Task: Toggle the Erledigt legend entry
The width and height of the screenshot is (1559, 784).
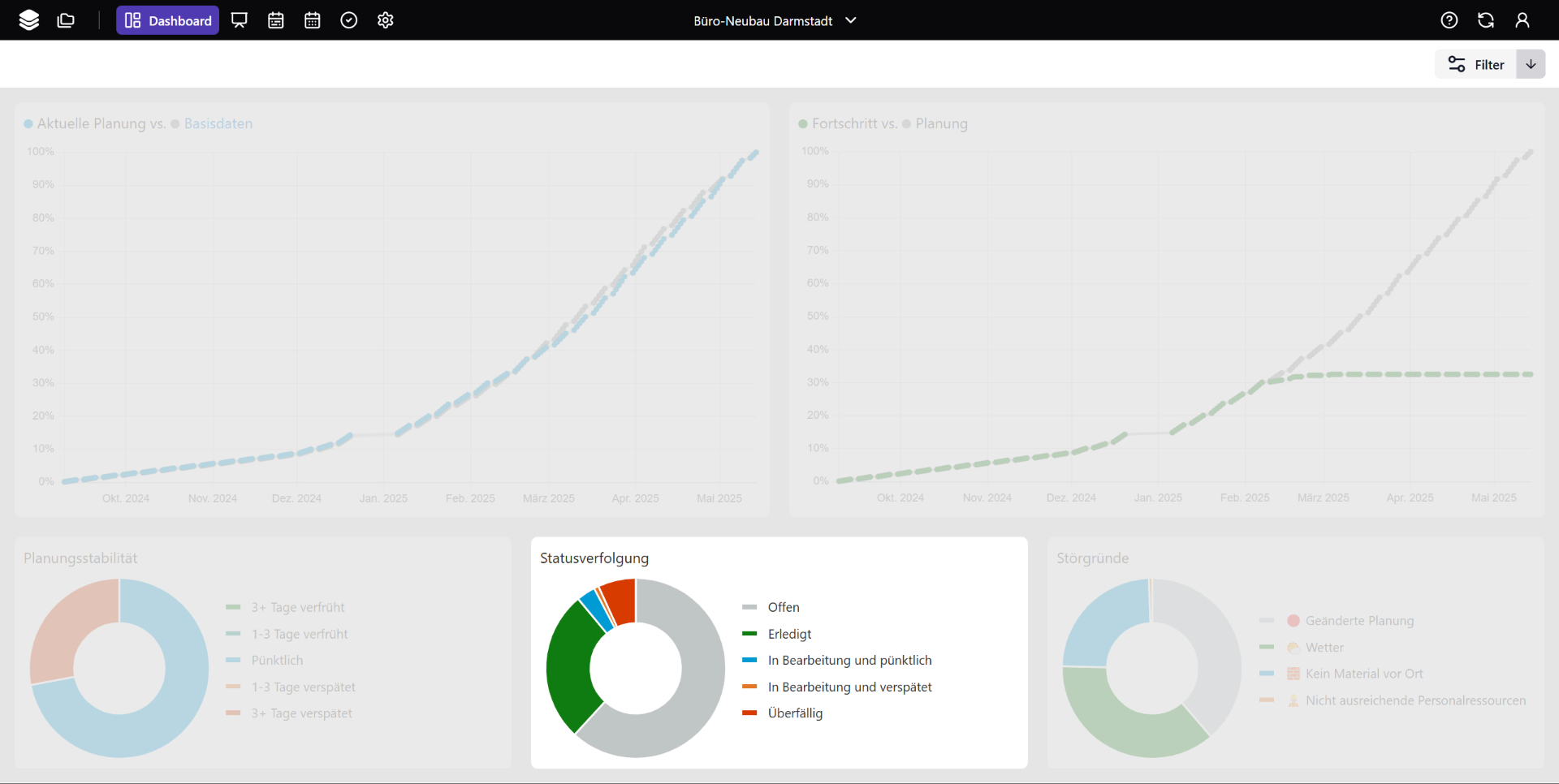Action: (x=788, y=634)
